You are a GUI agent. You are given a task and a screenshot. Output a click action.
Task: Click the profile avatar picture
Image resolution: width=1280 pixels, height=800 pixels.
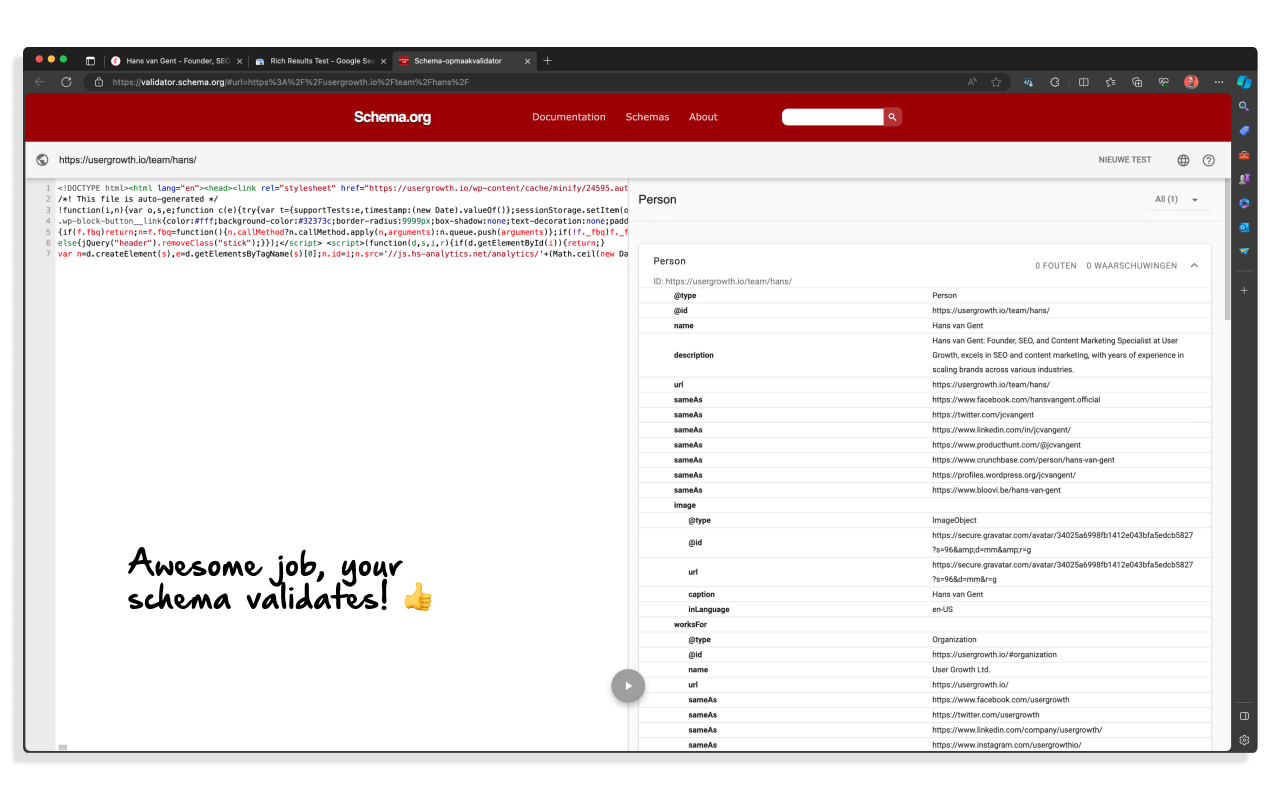tap(1191, 82)
